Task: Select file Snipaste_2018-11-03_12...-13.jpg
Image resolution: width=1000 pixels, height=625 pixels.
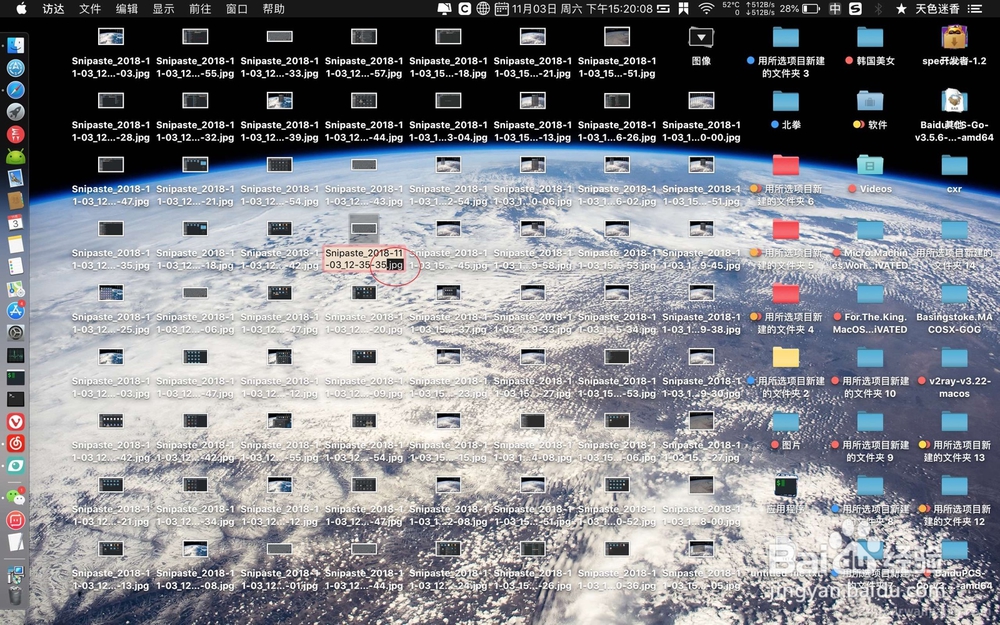Action: 111,548
